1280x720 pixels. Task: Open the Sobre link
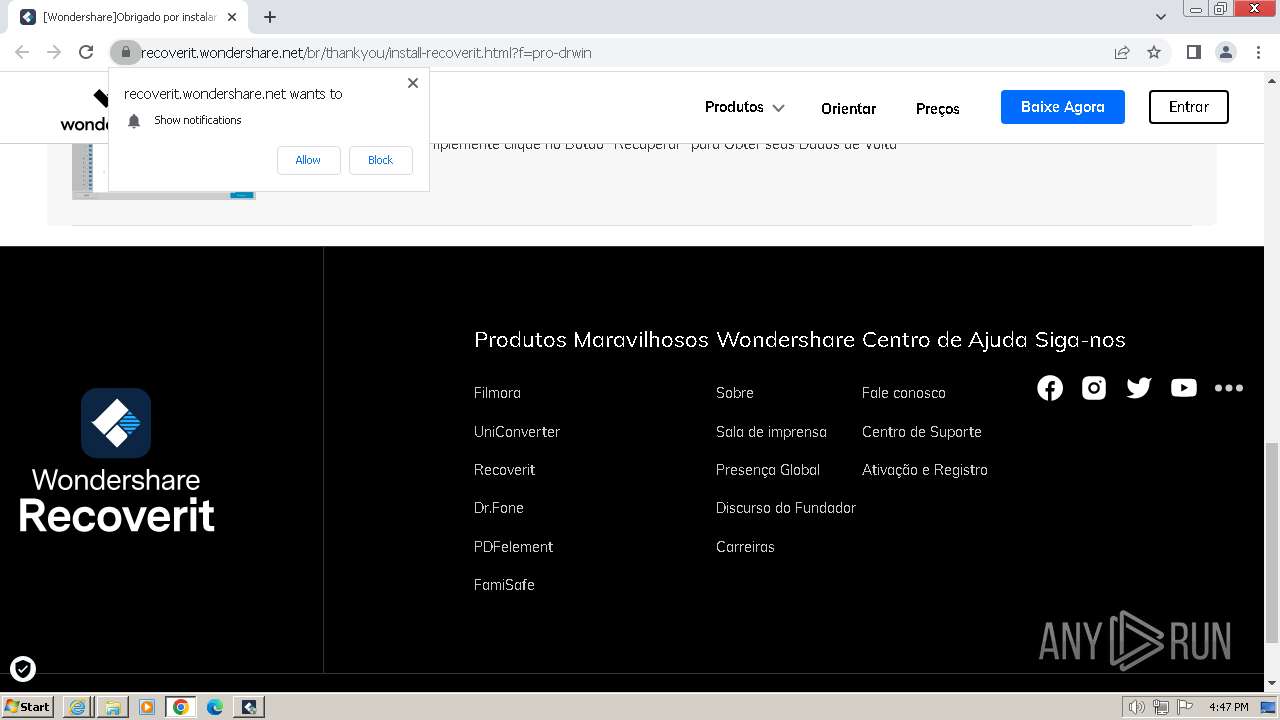coord(735,393)
